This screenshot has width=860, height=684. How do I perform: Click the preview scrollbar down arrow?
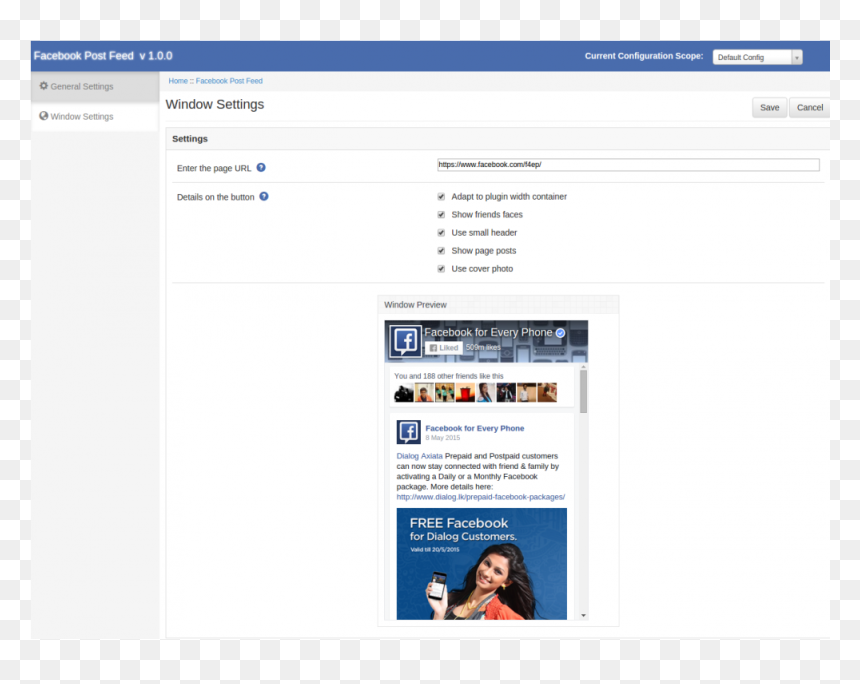pyautogui.click(x=584, y=615)
